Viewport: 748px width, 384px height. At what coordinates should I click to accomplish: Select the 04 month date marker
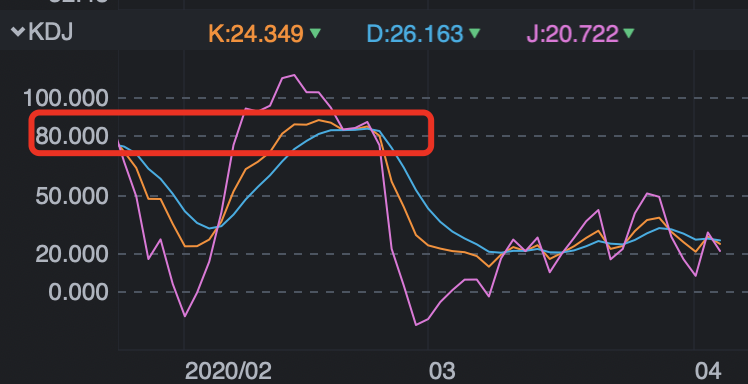708,371
